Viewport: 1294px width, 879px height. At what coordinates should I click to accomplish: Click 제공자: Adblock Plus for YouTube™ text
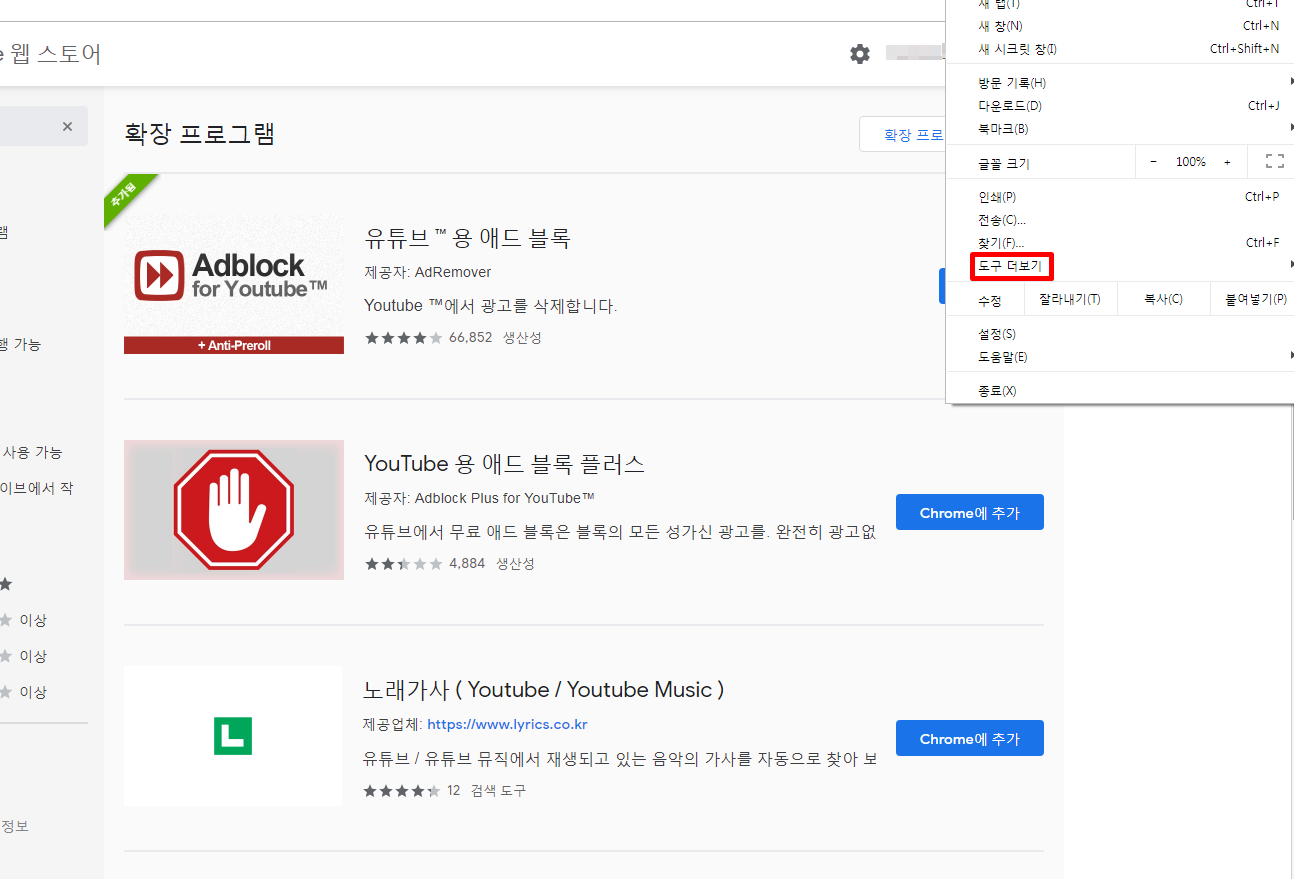480,498
